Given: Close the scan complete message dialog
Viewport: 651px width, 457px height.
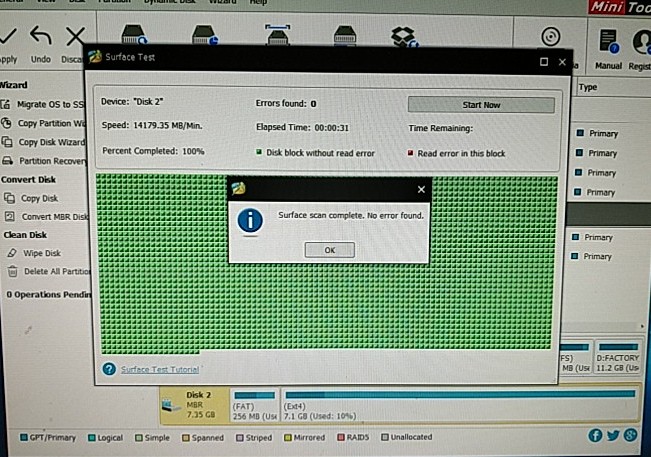Looking at the screenshot, I should (421, 189).
